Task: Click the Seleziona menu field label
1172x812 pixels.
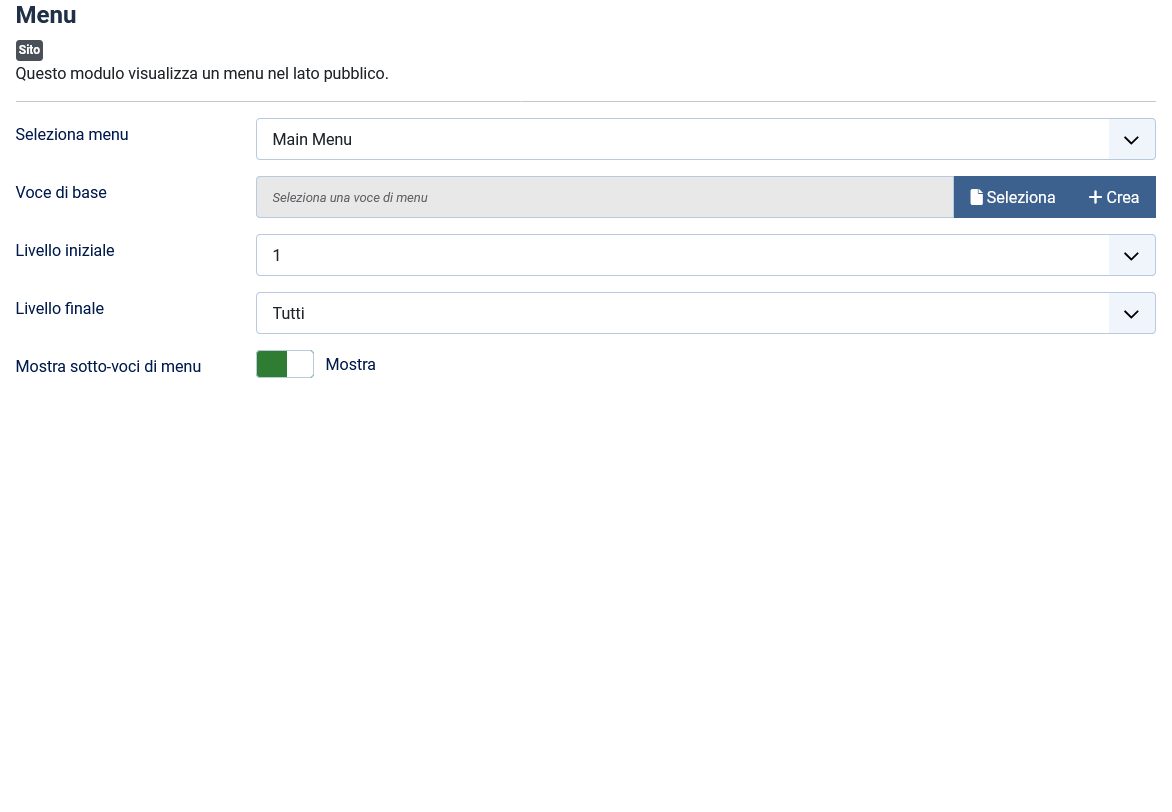Action: (x=72, y=134)
